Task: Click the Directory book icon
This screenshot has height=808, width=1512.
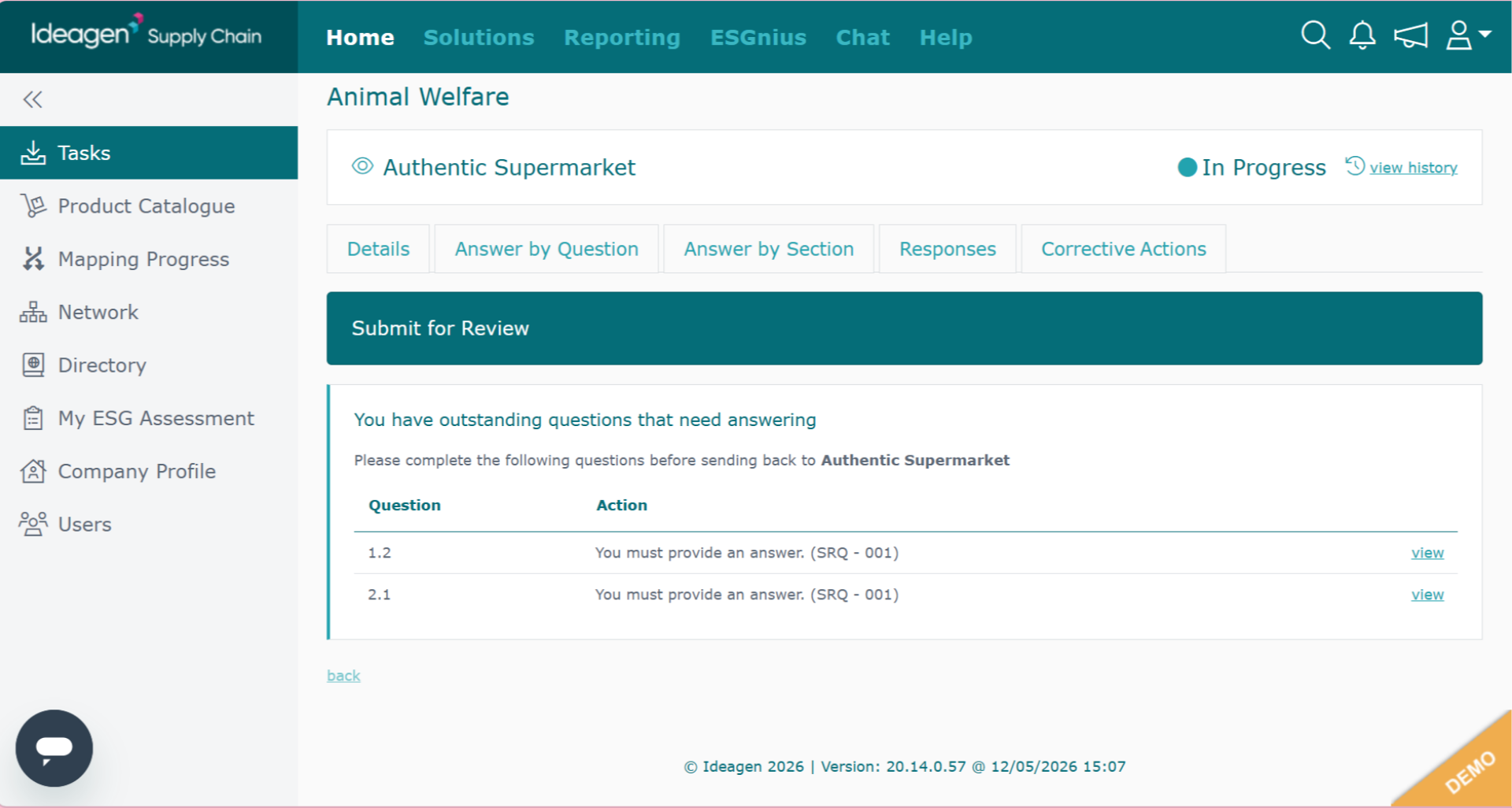Action: 33,365
